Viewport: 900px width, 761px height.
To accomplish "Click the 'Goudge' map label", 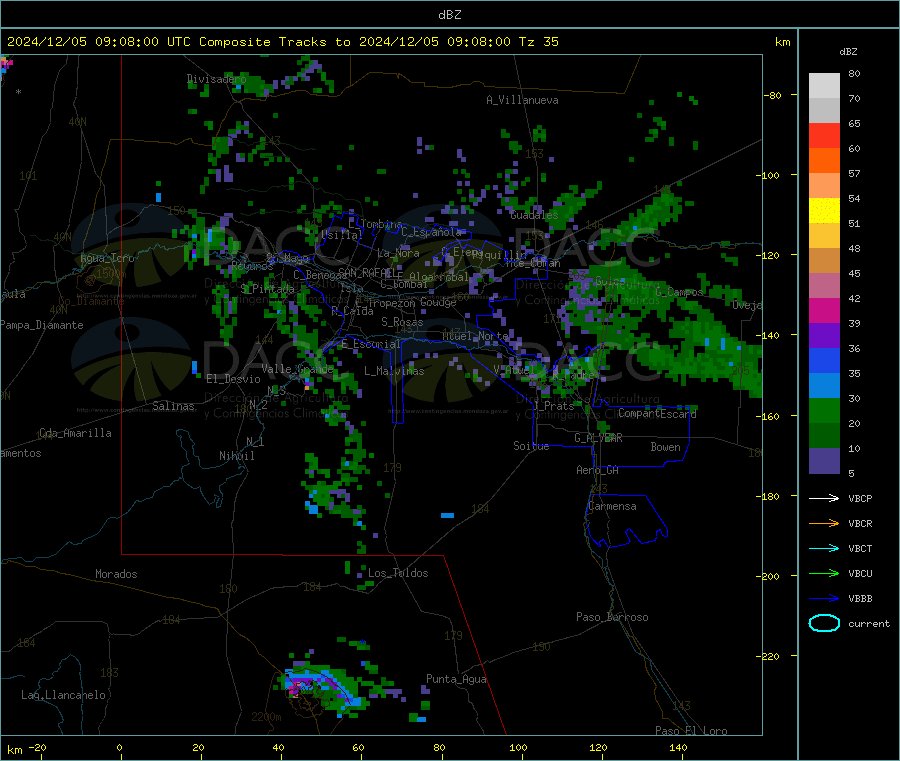I will [438, 302].
